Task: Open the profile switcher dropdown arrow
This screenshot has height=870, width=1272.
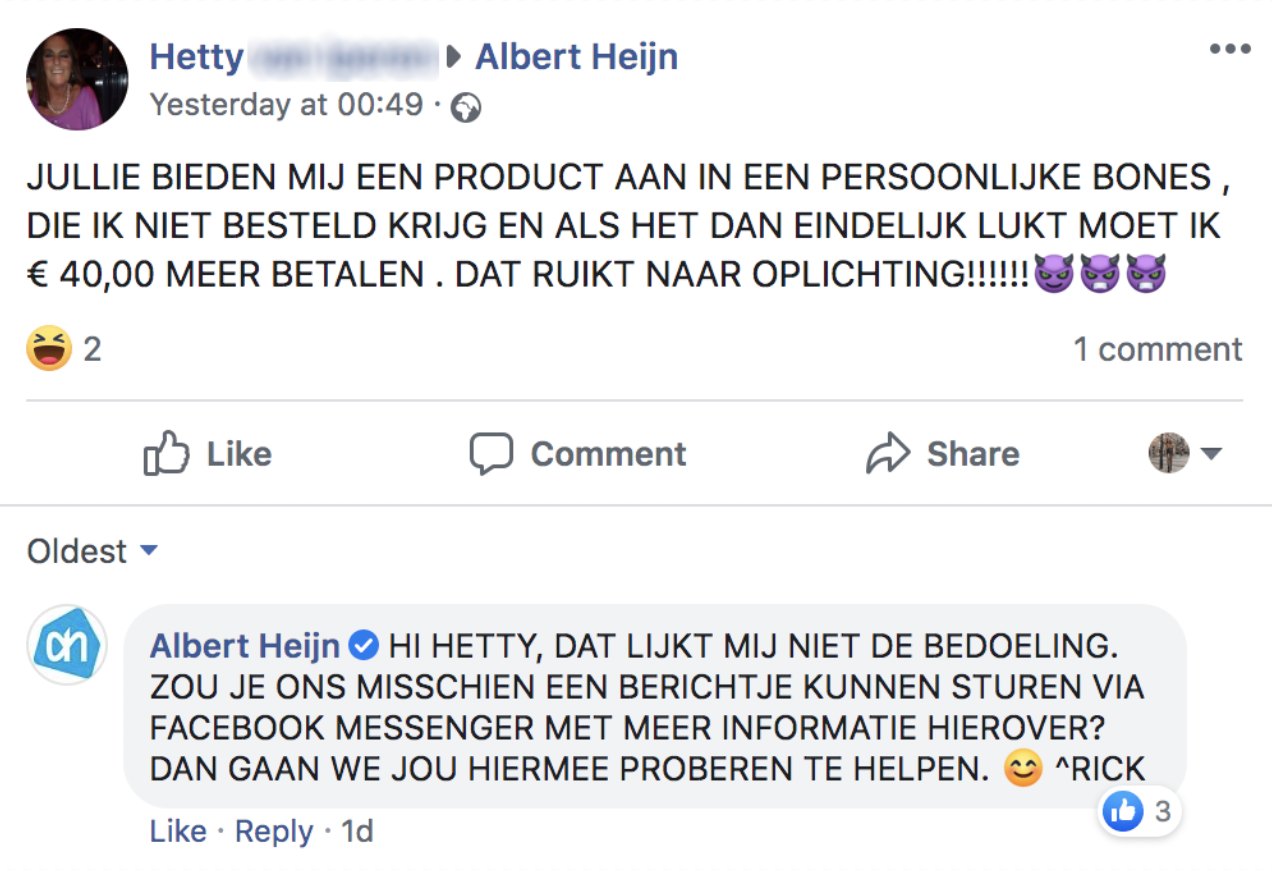Action: click(1211, 454)
